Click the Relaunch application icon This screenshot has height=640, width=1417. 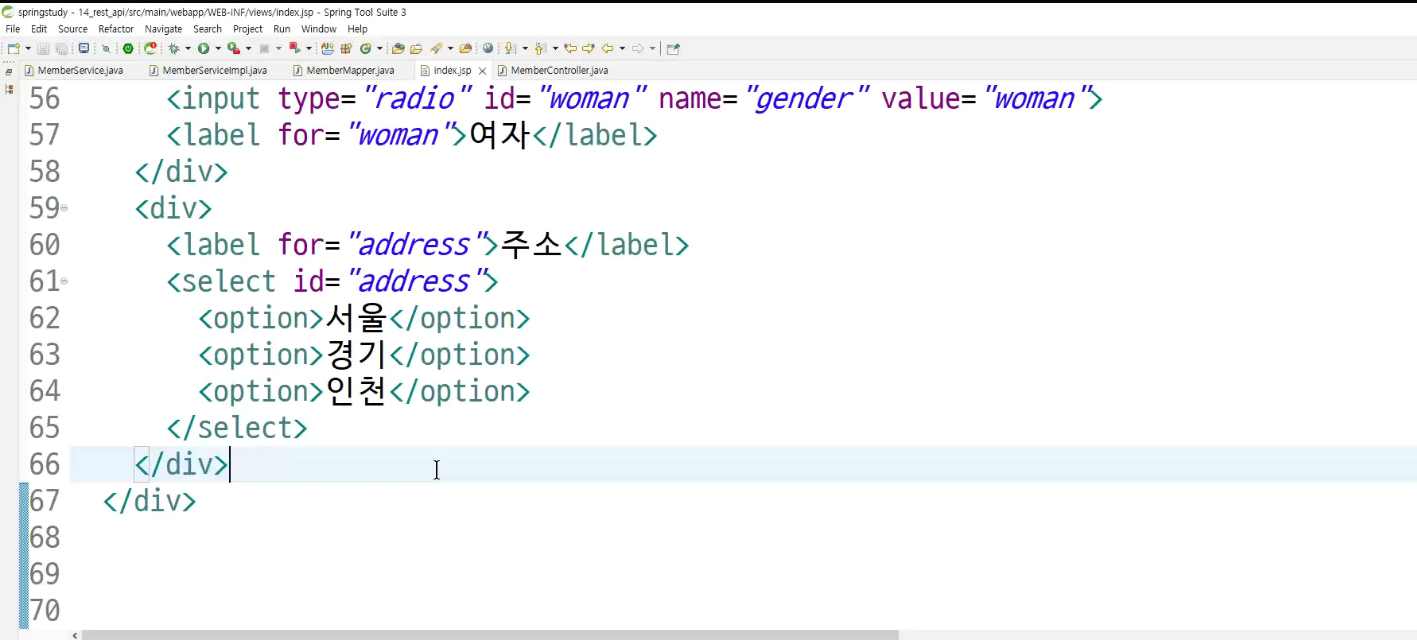[150, 48]
